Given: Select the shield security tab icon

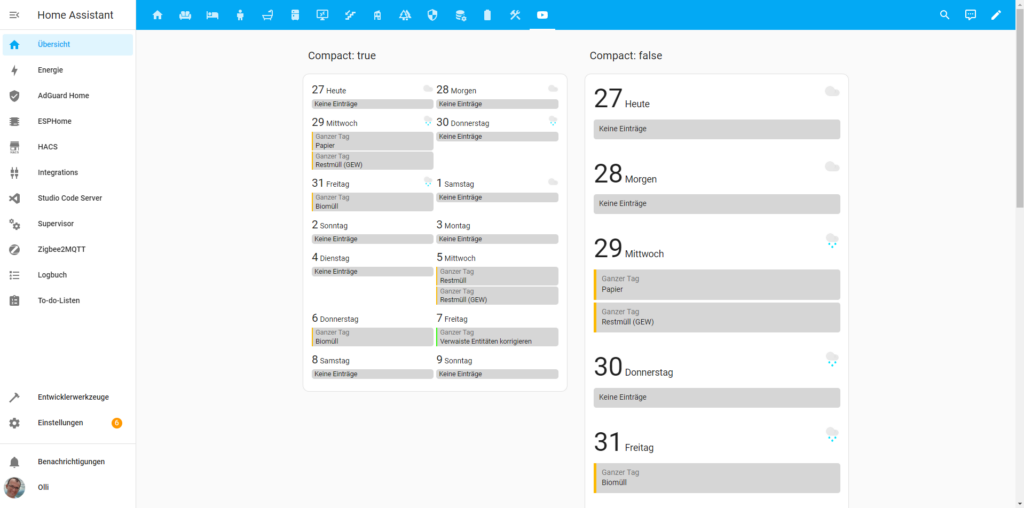Looking at the screenshot, I should [x=432, y=15].
